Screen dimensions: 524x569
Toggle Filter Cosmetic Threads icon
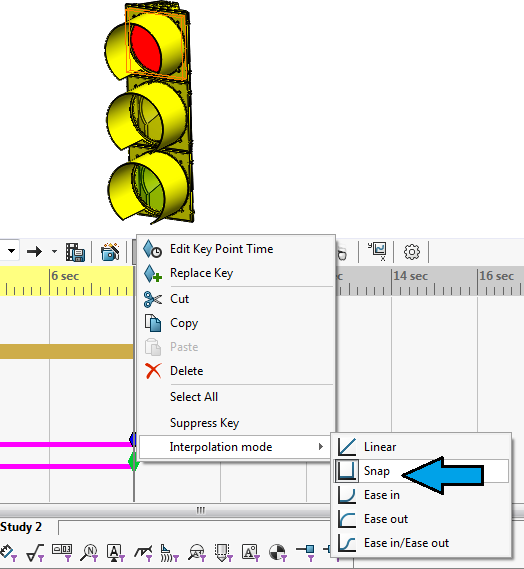coord(223,553)
